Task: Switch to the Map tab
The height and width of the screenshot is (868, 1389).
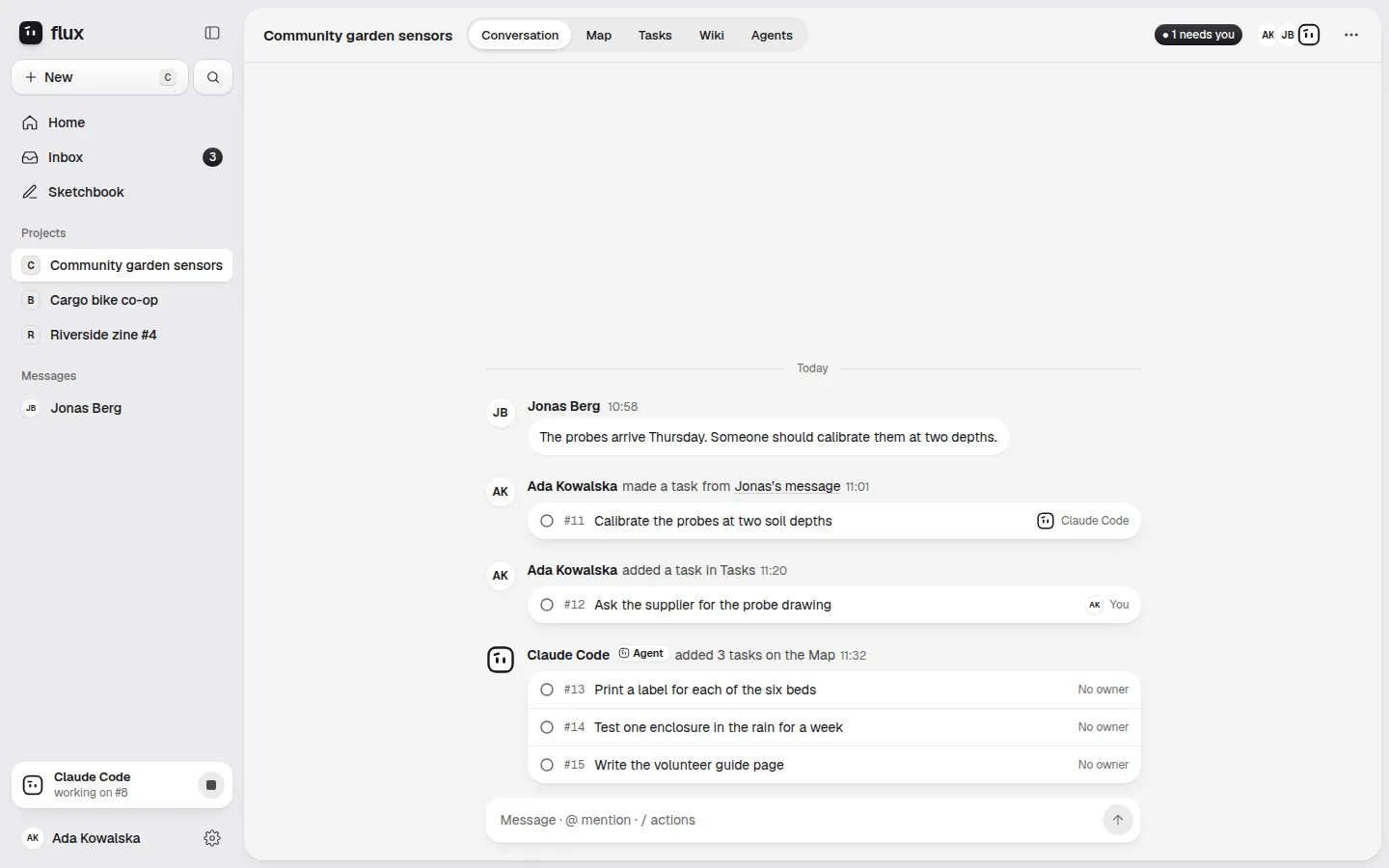Action: click(599, 35)
